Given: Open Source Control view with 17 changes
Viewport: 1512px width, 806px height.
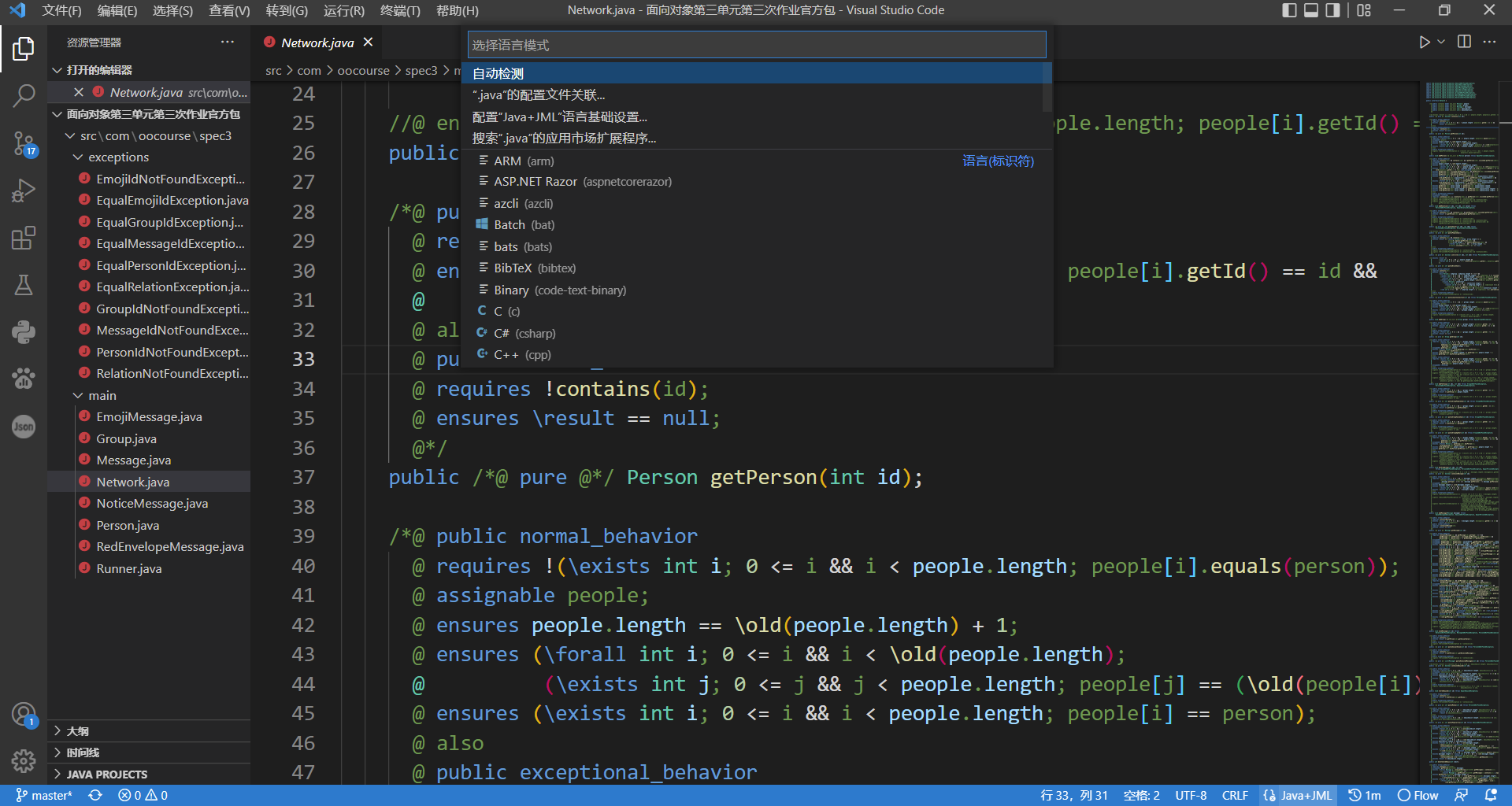Looking at the screenshot, I should coord(24,143).
